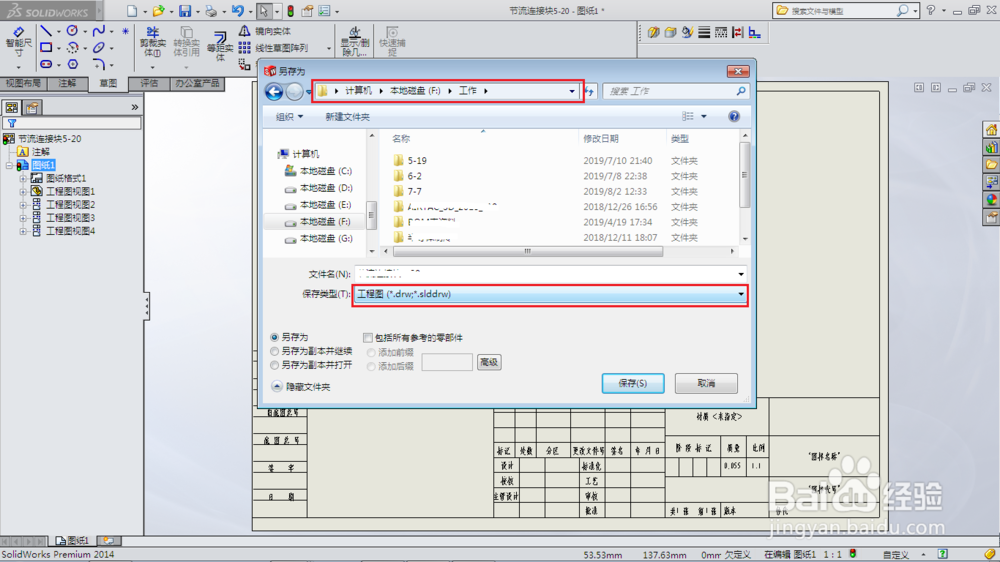
Task: Select the Polygon sketch tool
Action: (x=73, y=64)
